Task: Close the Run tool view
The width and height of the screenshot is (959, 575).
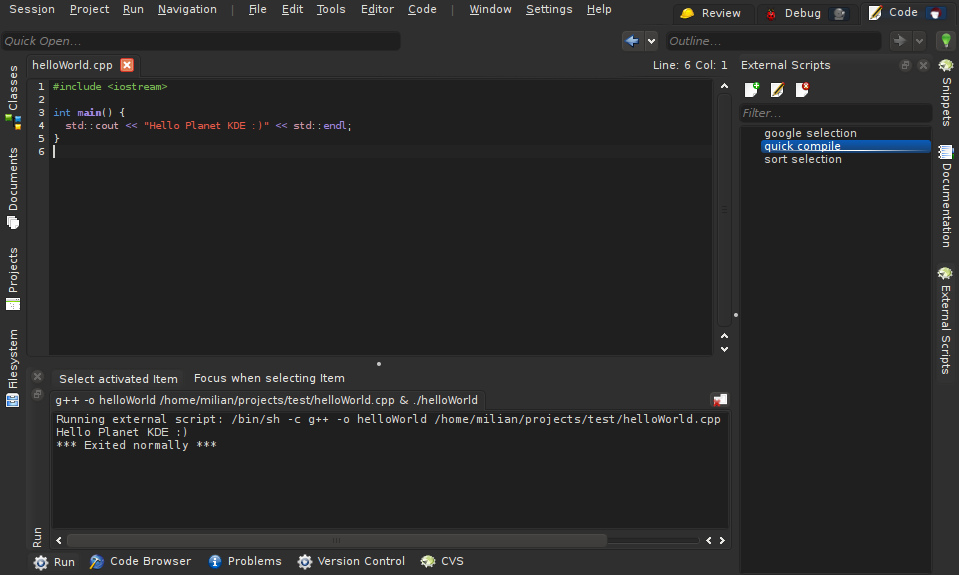Action: click(x=37, y=377)
